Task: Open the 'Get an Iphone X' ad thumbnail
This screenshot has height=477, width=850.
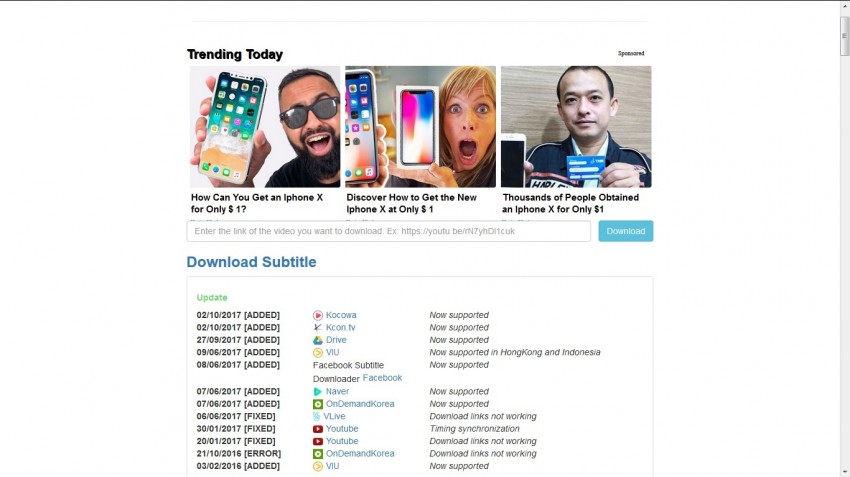Action: point(265,127)
